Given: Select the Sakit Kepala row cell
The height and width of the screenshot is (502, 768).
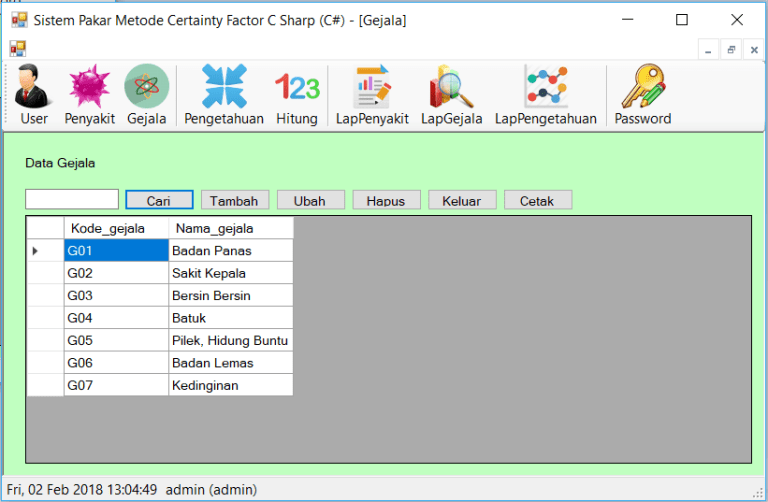Looking at the screenshot, I should click(x=230, y=273).
